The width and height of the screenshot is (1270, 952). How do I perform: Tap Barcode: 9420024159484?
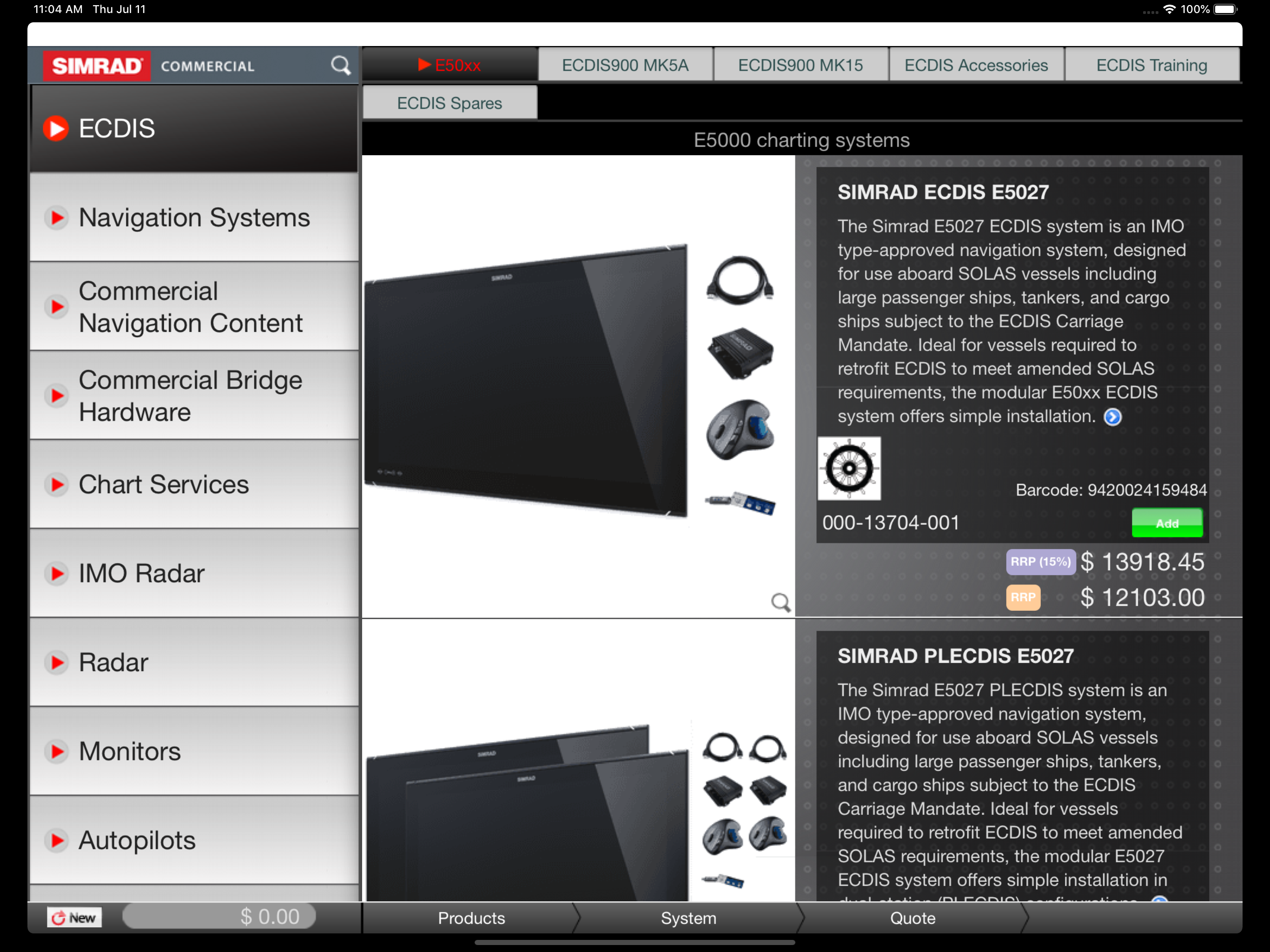(1111, 490)
